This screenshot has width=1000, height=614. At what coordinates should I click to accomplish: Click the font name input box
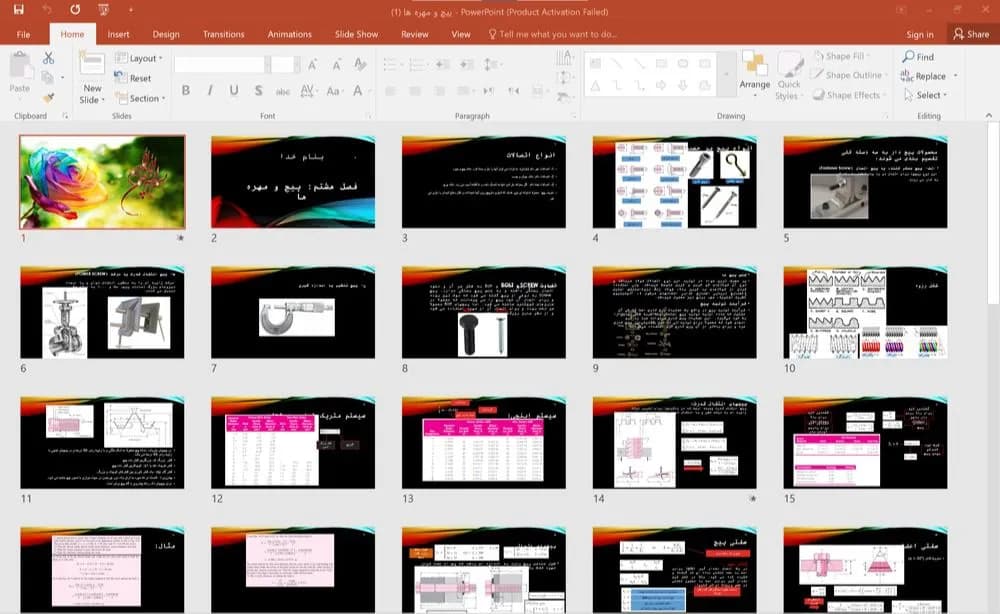pos(219,64)
